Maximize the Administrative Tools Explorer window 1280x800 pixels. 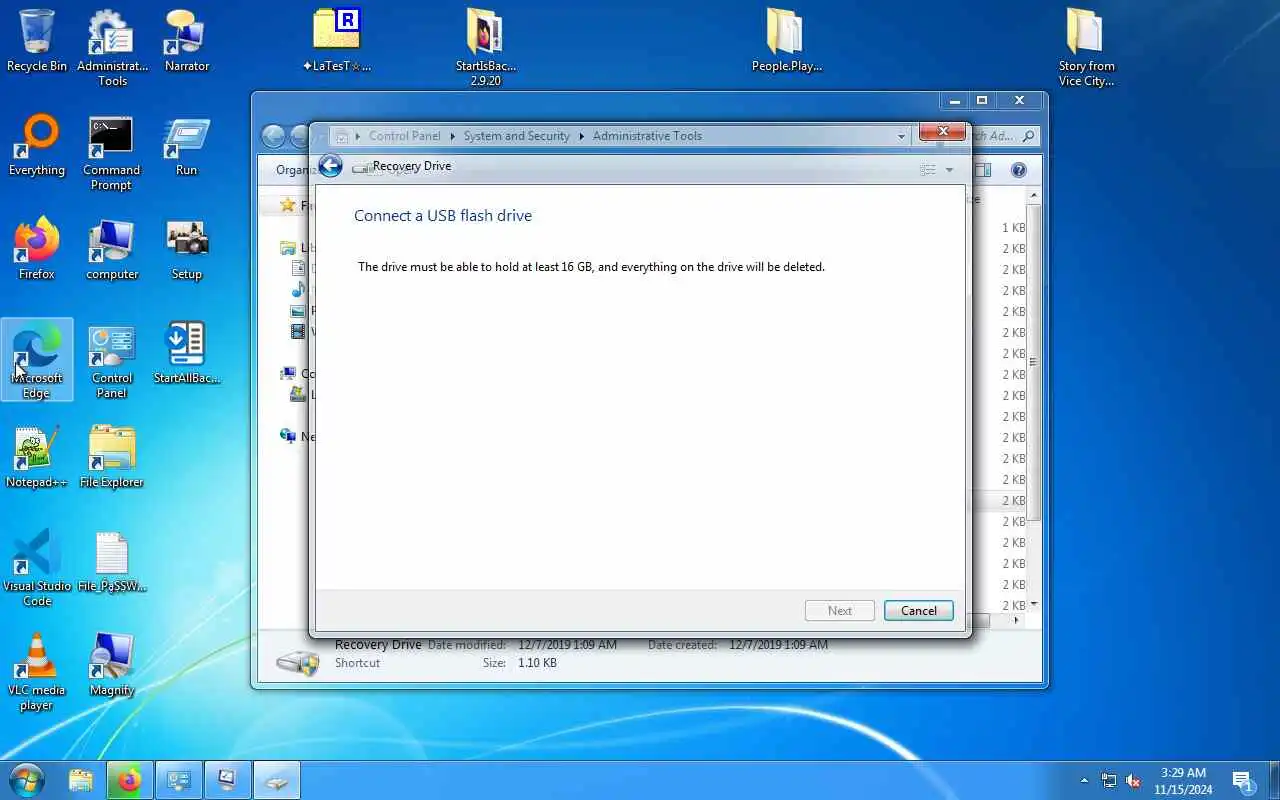(982, 100)
